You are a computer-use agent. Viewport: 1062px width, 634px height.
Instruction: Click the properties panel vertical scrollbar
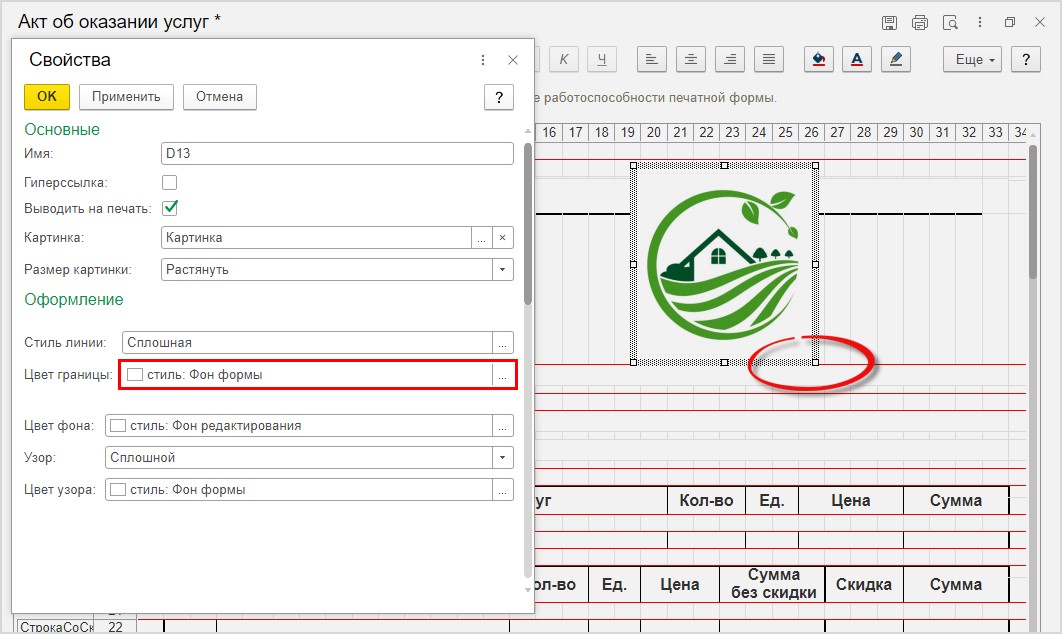(528, 224)
